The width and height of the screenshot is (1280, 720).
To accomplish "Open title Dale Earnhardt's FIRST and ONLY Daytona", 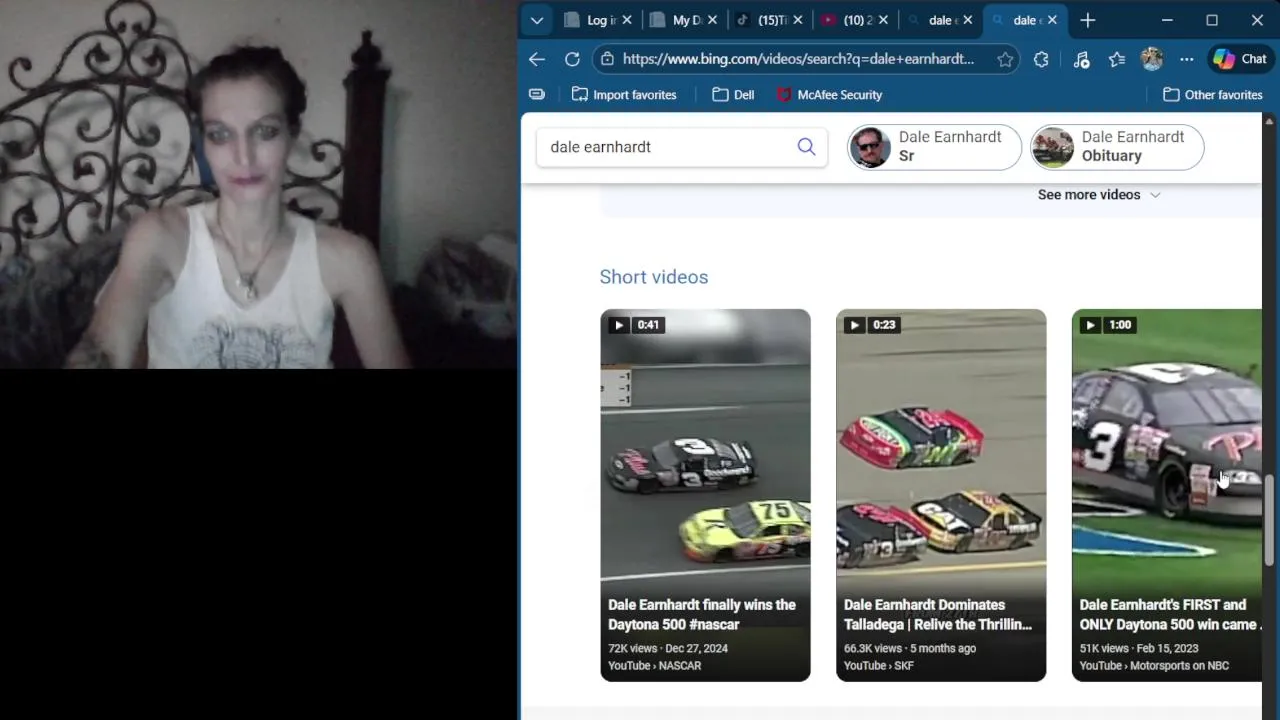I will tap(1170, 614).
